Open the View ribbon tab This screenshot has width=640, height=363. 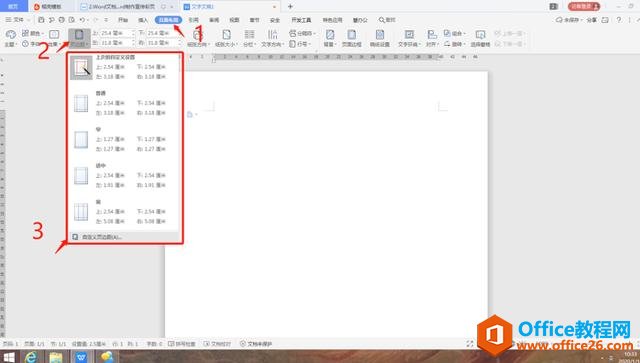[x=234, y=20]
